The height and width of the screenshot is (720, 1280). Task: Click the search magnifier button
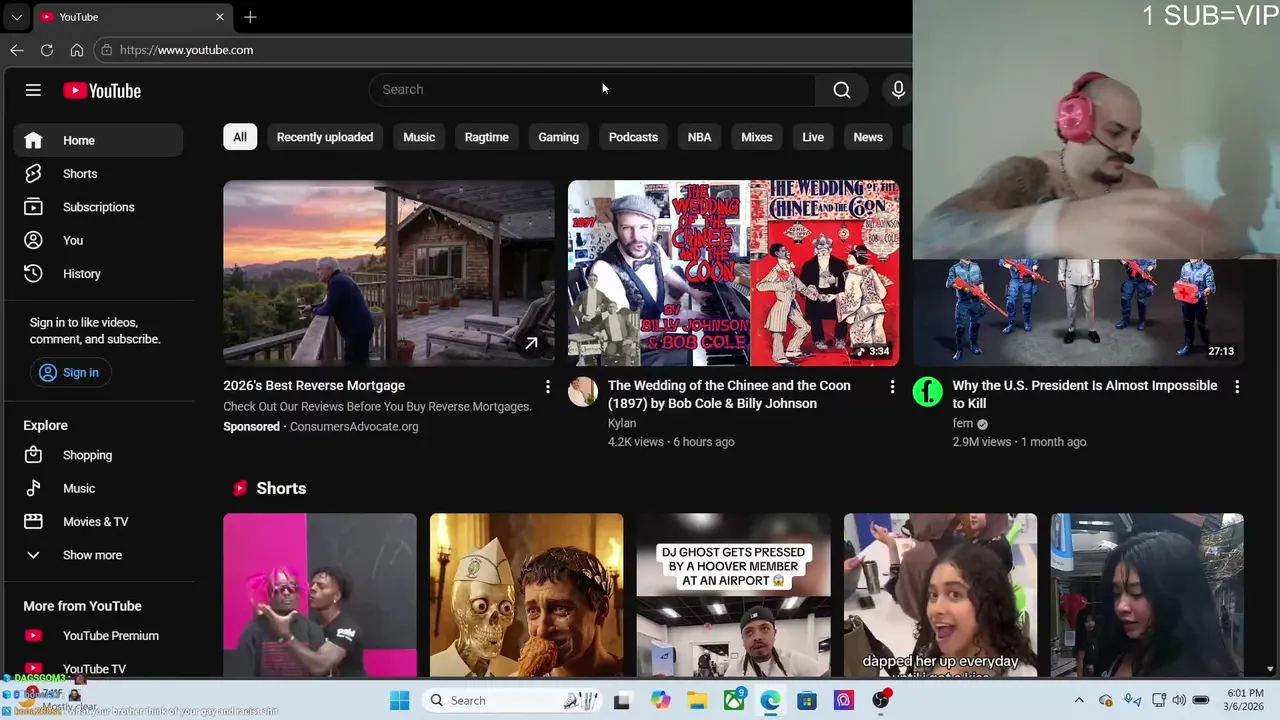click(x=842, y=90)
